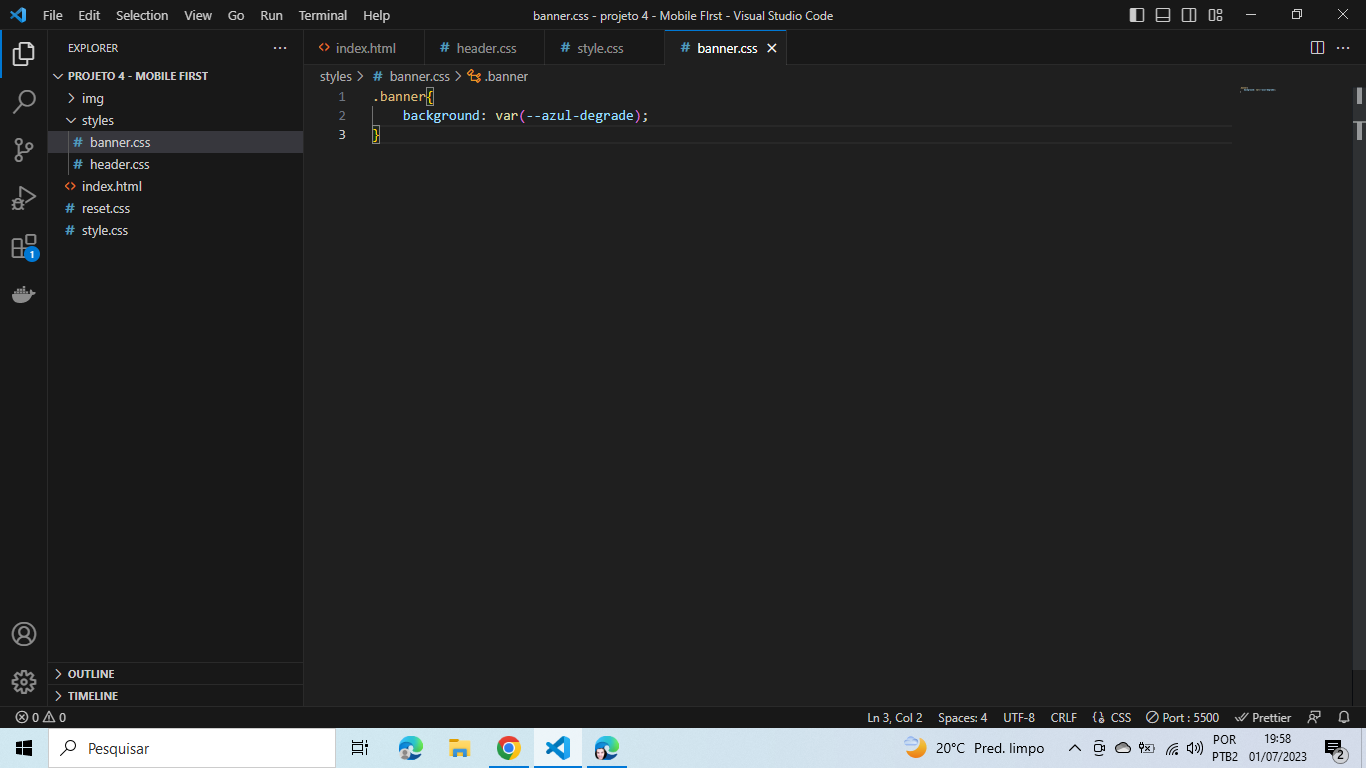This screenshot has height=768, width=1366.
Task: Open the Windows Start menu
Action: click(24, 748)
